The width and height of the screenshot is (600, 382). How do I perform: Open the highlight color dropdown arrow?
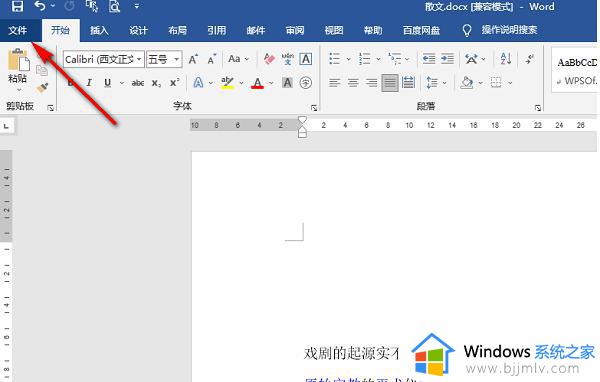click(241, 83)
